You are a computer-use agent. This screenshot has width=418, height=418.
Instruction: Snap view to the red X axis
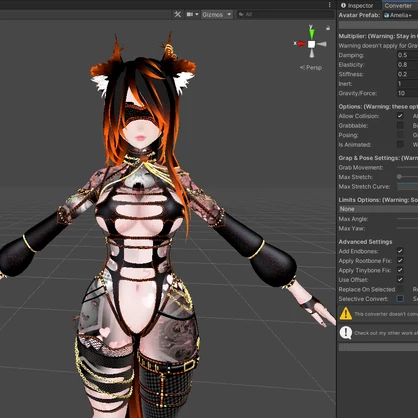pos(301,43)
